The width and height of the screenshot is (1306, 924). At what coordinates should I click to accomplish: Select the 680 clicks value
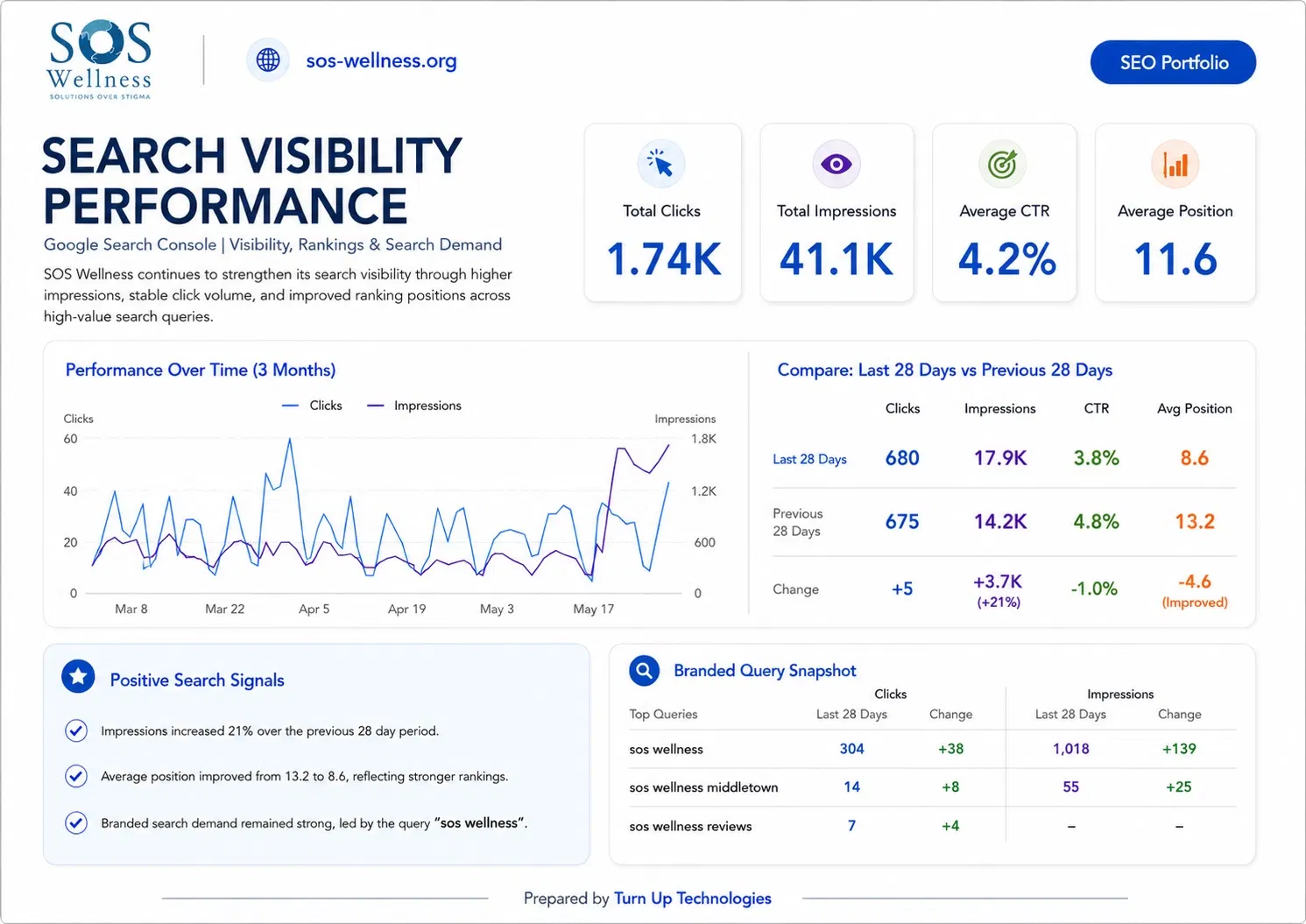pos(902,458)
